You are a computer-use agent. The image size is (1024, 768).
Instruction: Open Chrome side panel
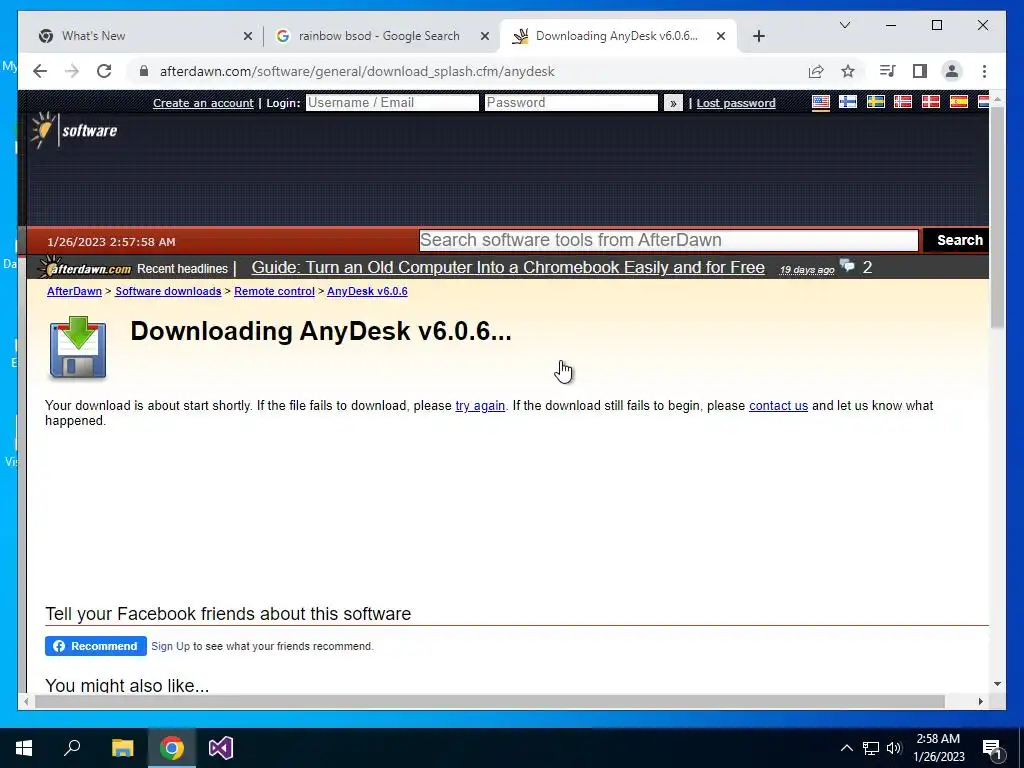[x=920, y=71]
